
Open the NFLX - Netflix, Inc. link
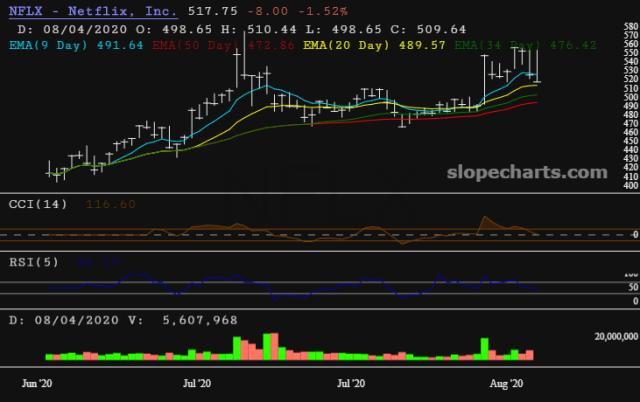[x=93, y=11]
